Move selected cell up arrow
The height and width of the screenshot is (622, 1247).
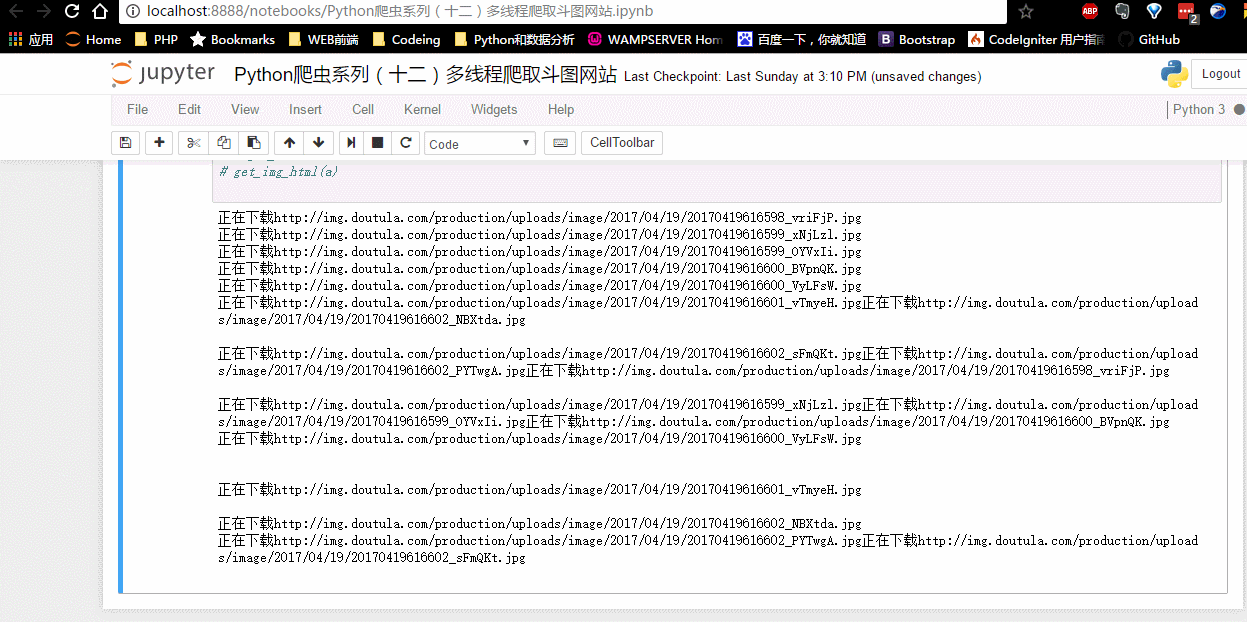289,143
